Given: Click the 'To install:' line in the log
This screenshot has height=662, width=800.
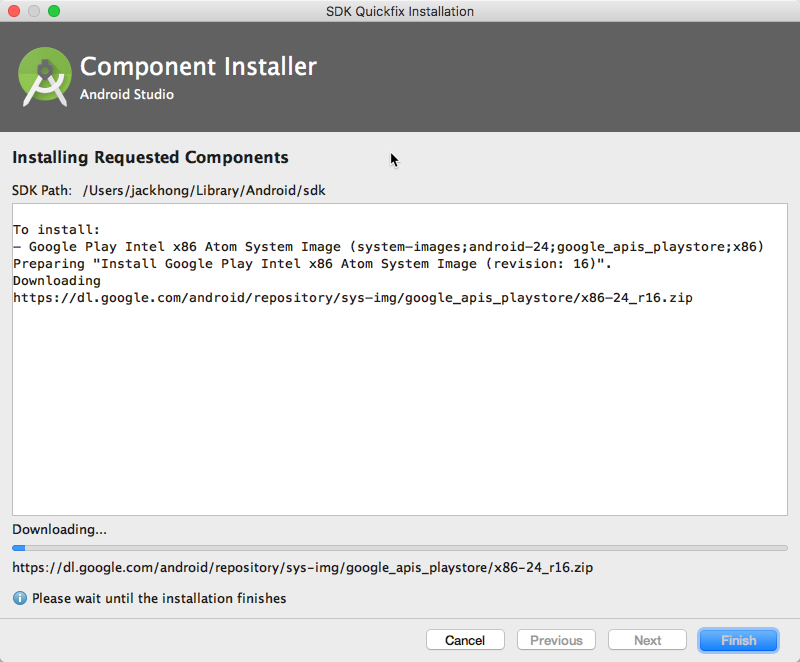Looking at the screenshot, I should pos(57,230).
